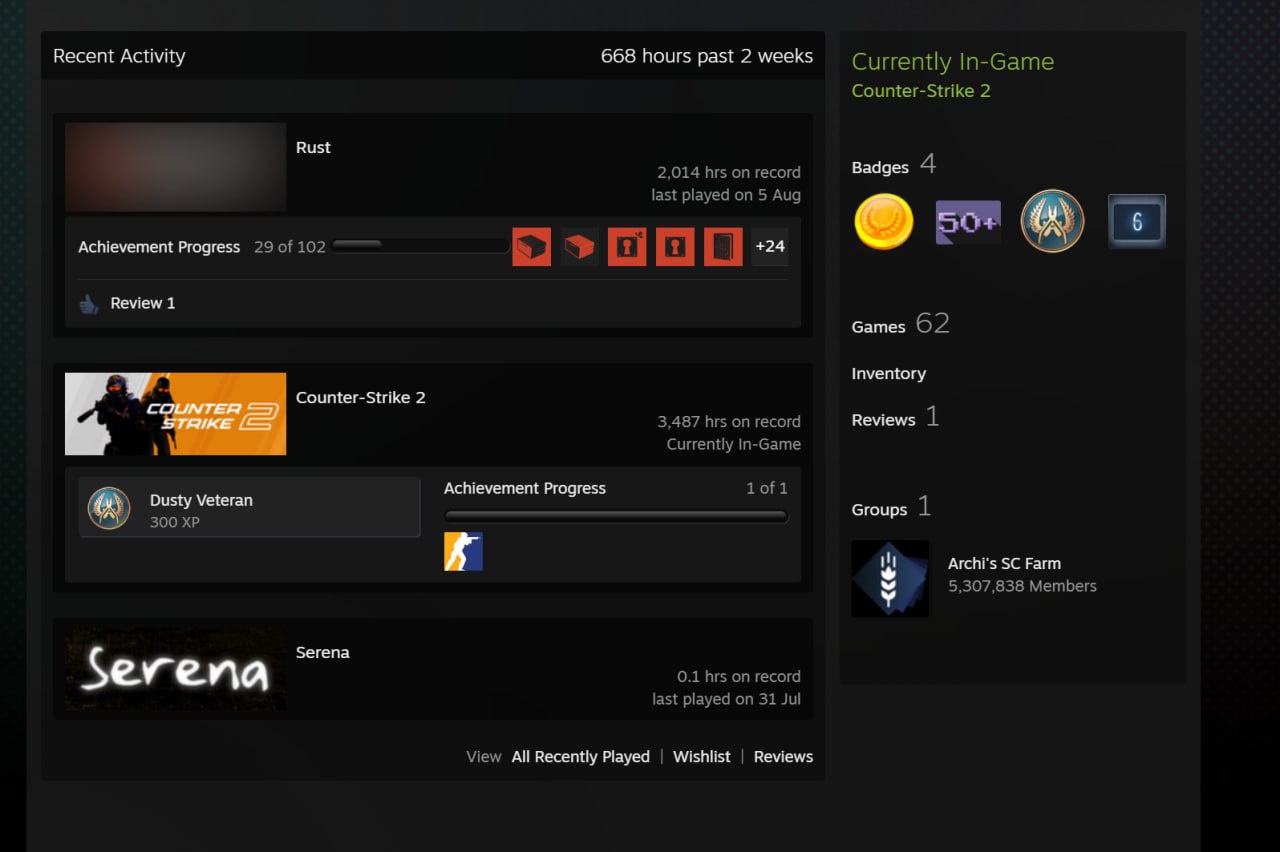Viewport: 1280px width, 852px height.
Task: Open the Counter-Strike 2 title in Recent Activity
Action: [x=361, y=397]
